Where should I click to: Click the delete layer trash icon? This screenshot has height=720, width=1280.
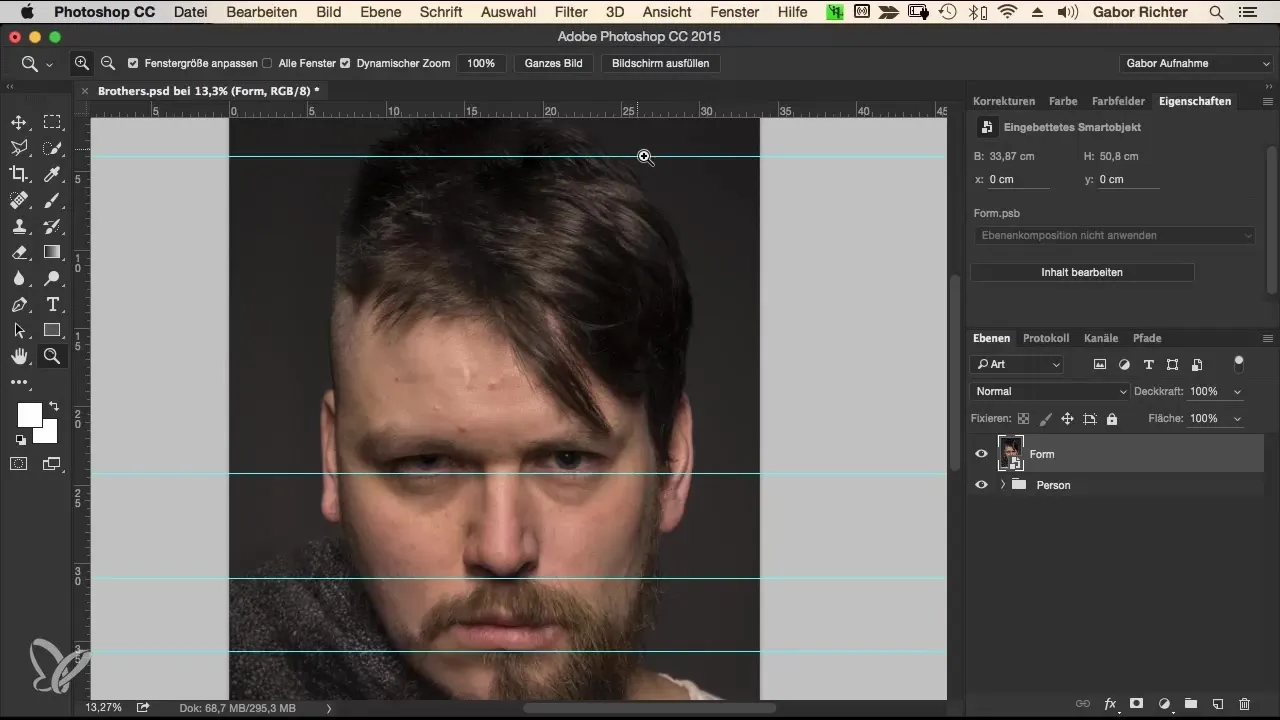click(1244, 704)
